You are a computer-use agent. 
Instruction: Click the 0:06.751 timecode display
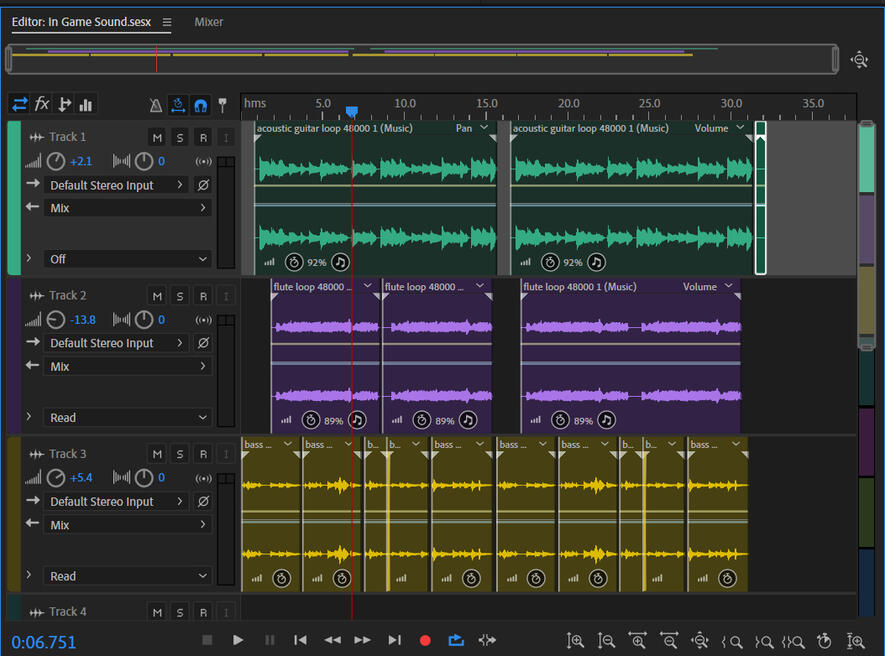[x=44, y=642]
